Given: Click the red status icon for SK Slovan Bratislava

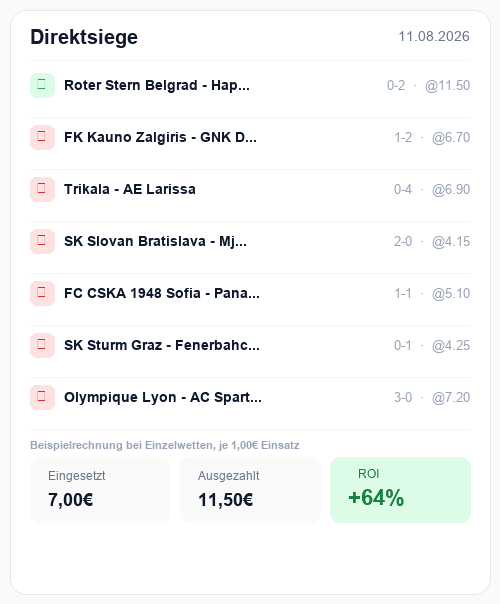Looking at the screenshot, I should coord(42,241).
